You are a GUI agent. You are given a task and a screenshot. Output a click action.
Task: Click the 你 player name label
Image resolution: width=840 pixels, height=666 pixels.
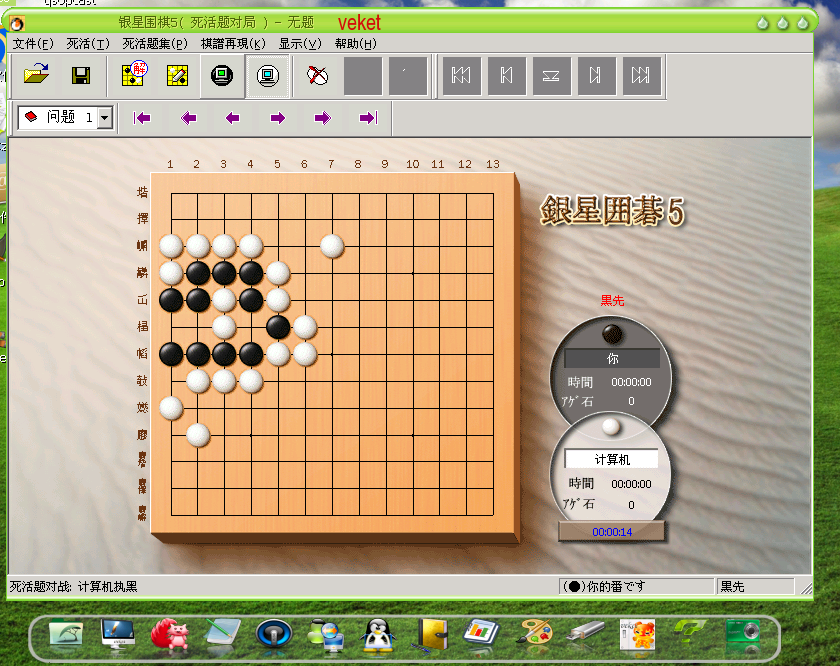(x=612, y=358)
